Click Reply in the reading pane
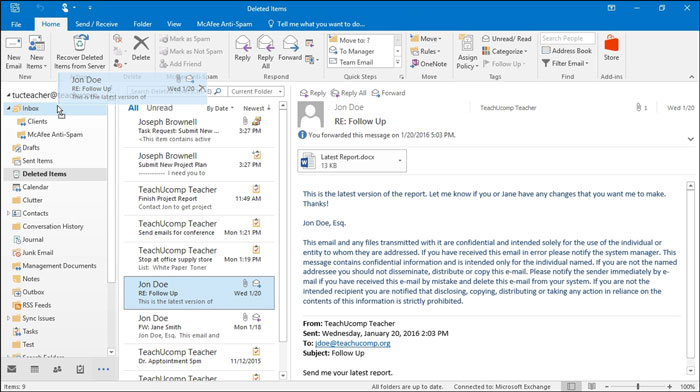700x392 pixels. coord(313,93)
